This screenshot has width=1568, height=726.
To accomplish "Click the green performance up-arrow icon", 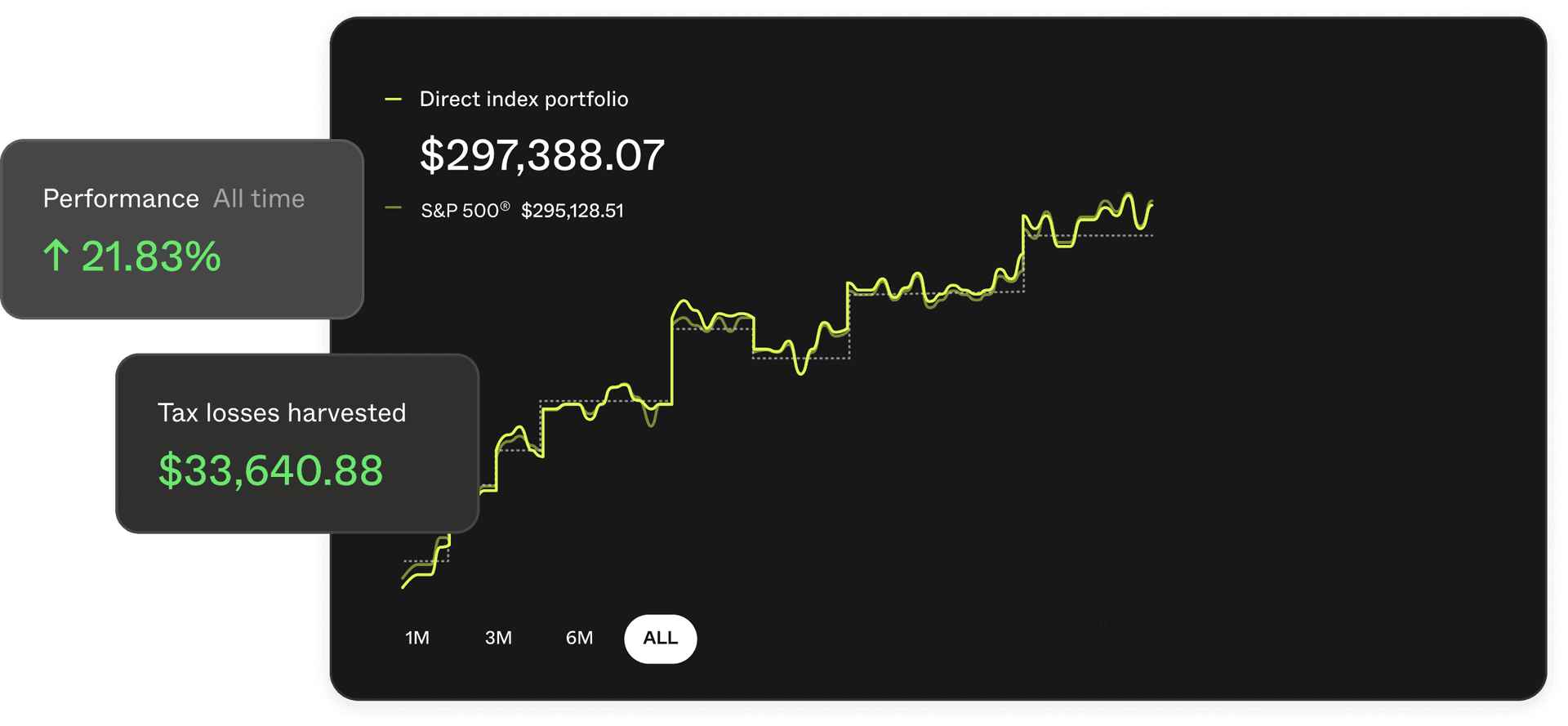I will pyautogui.click(x=56, y=255).
